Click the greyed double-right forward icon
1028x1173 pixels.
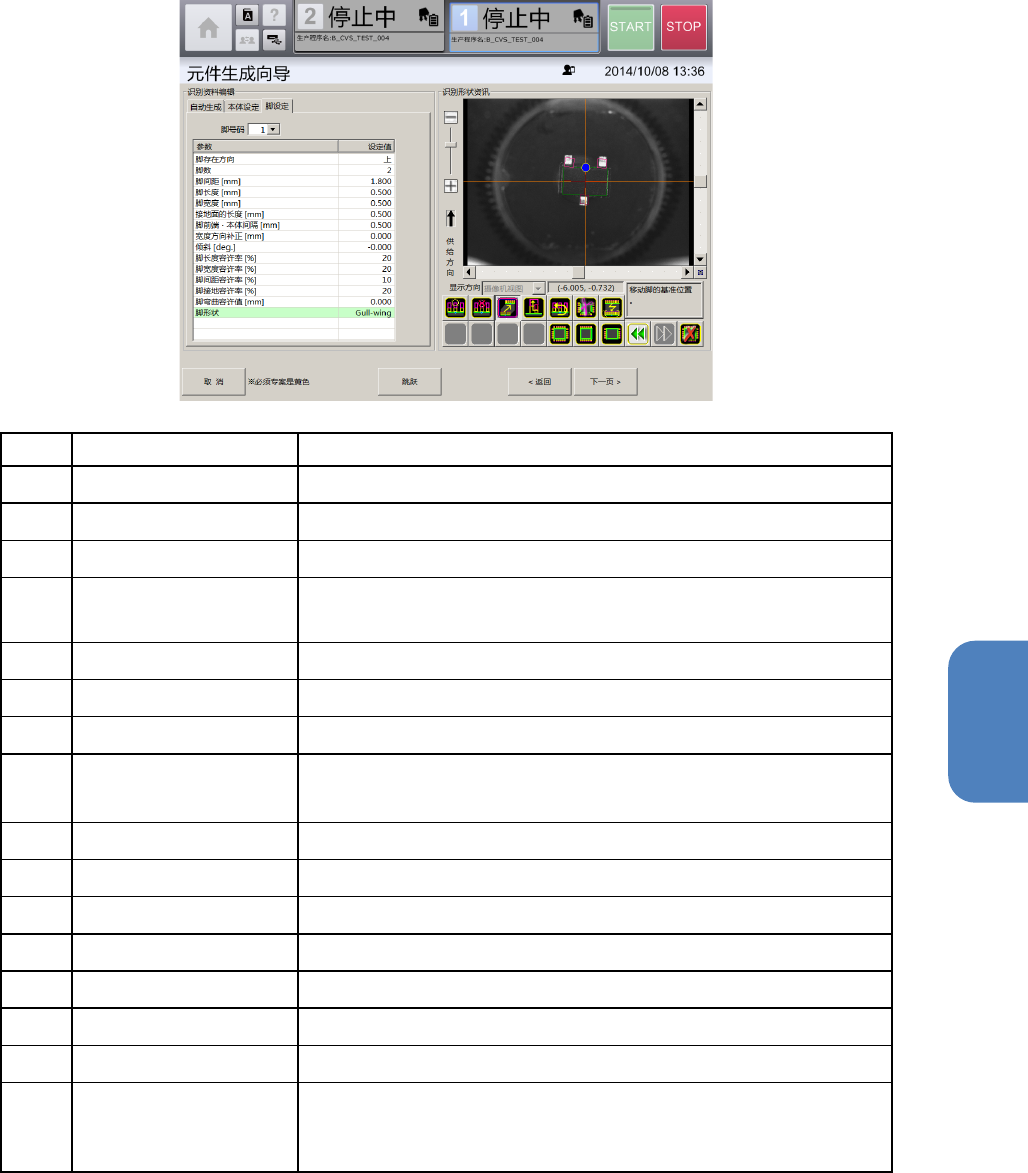tap(664, 334)
